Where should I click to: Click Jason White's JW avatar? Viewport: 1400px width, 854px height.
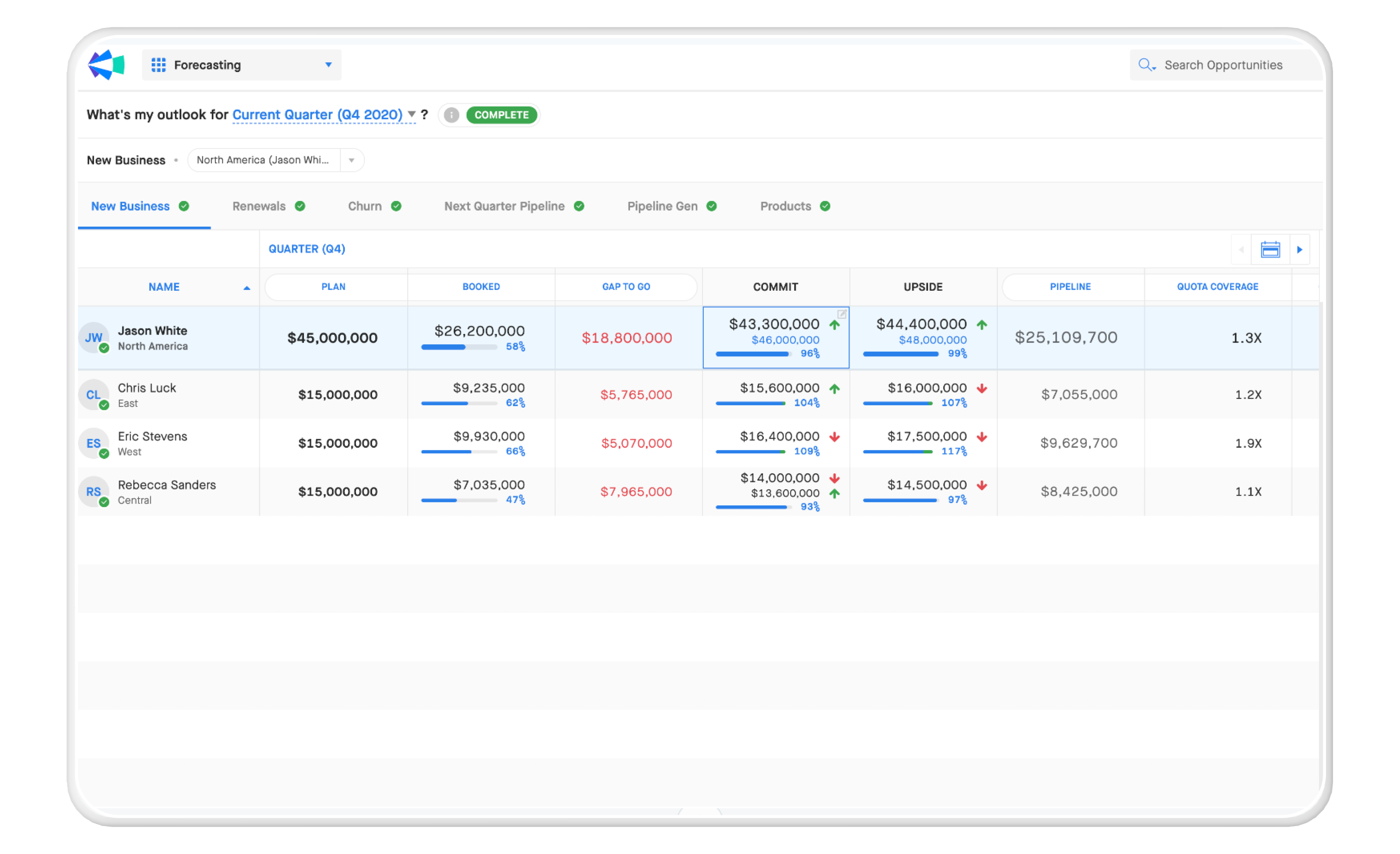[x=94, y=338]
